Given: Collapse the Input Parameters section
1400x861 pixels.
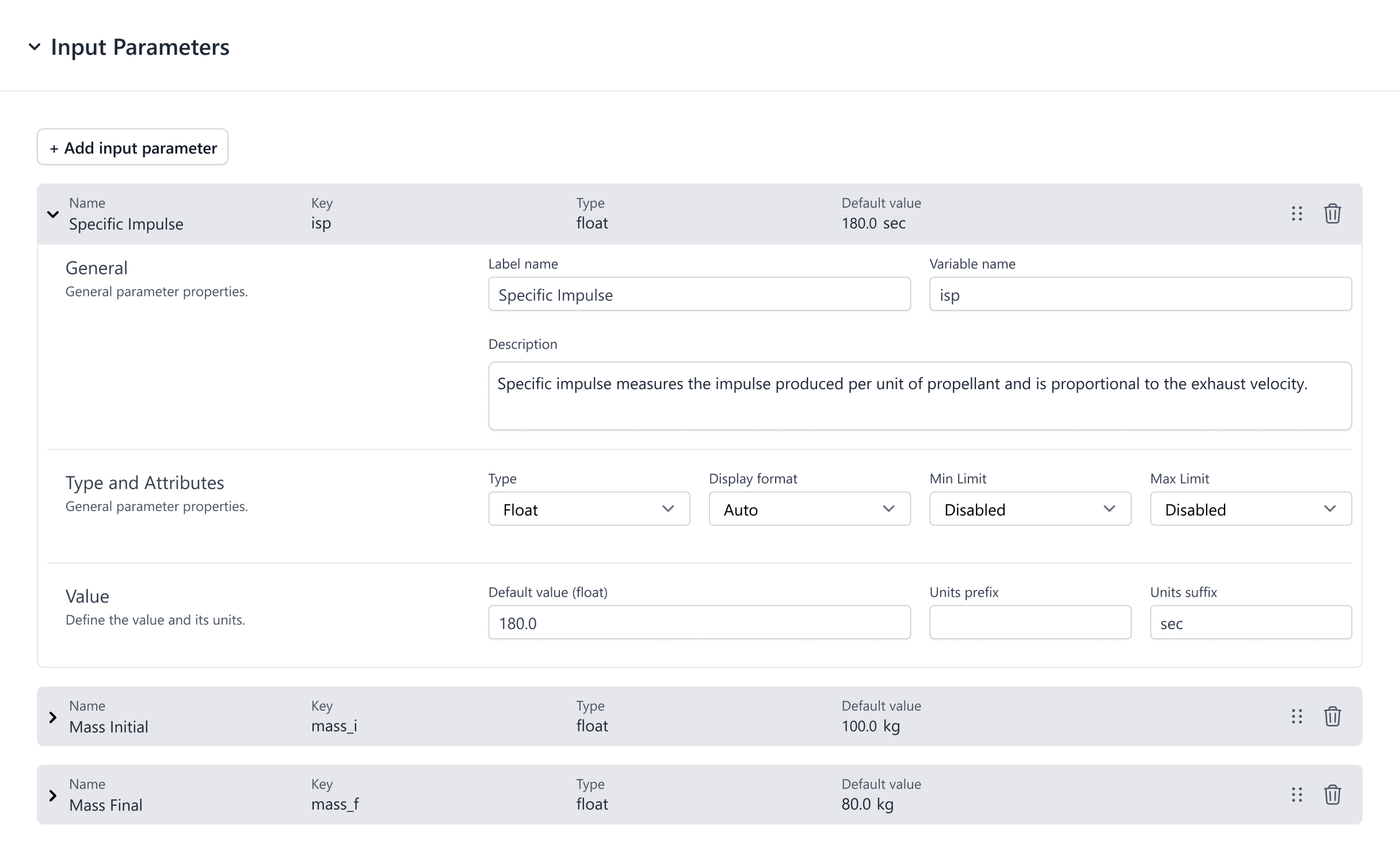Looking at the screenshot, I should point(34,46).
